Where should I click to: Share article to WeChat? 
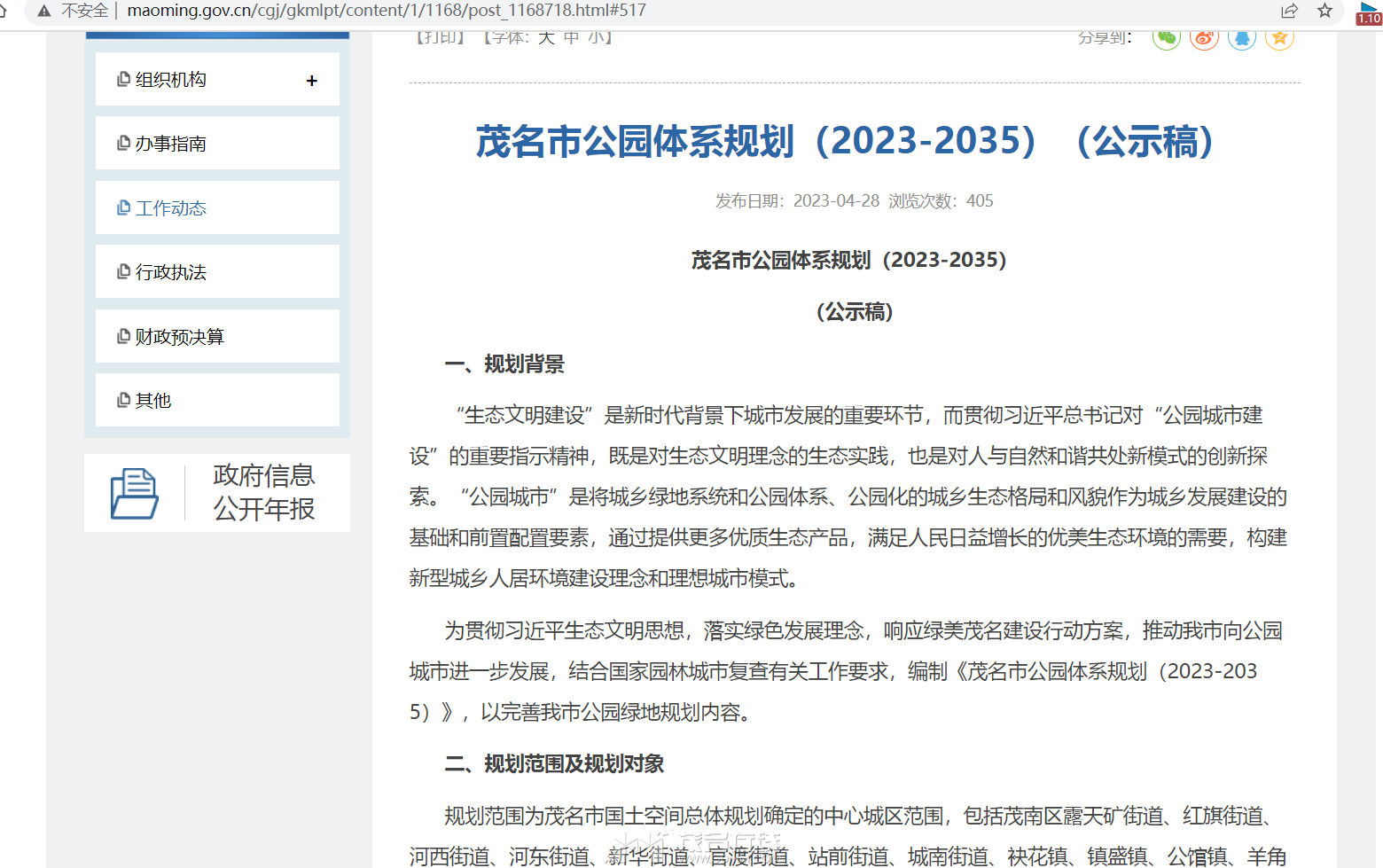(x=1167, y=37)
